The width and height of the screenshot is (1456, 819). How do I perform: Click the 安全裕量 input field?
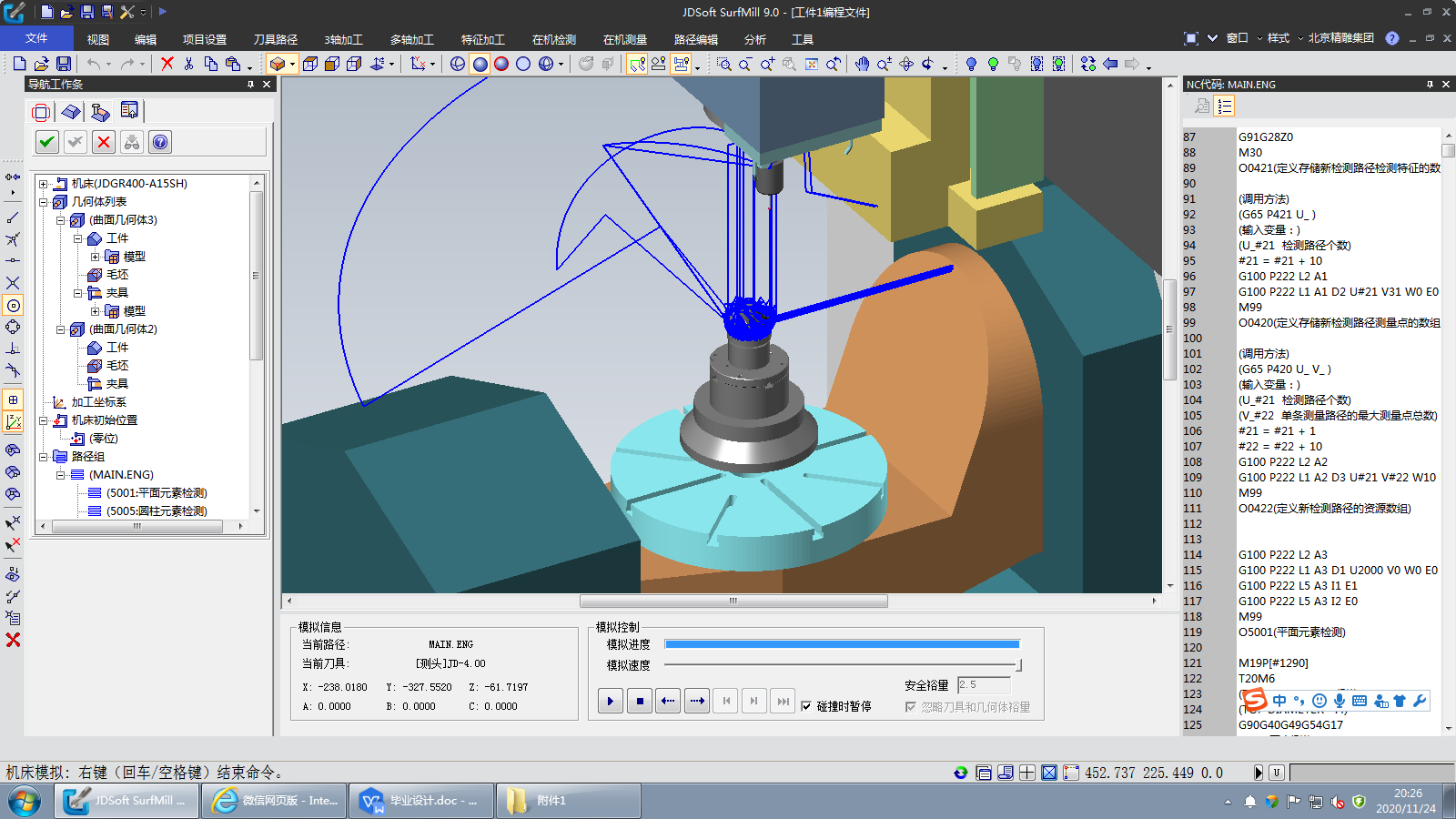(x=983, y=685)
